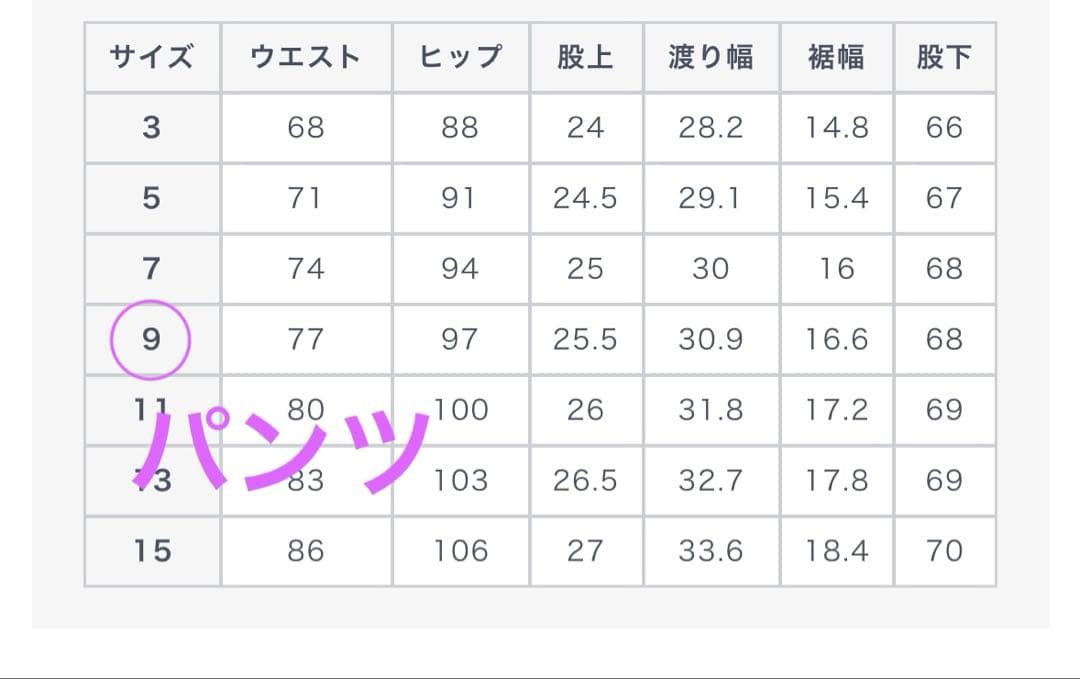Select hem width 16 in size 7 row
Viewport: 1080px width, 679px height.
(837, 269)
